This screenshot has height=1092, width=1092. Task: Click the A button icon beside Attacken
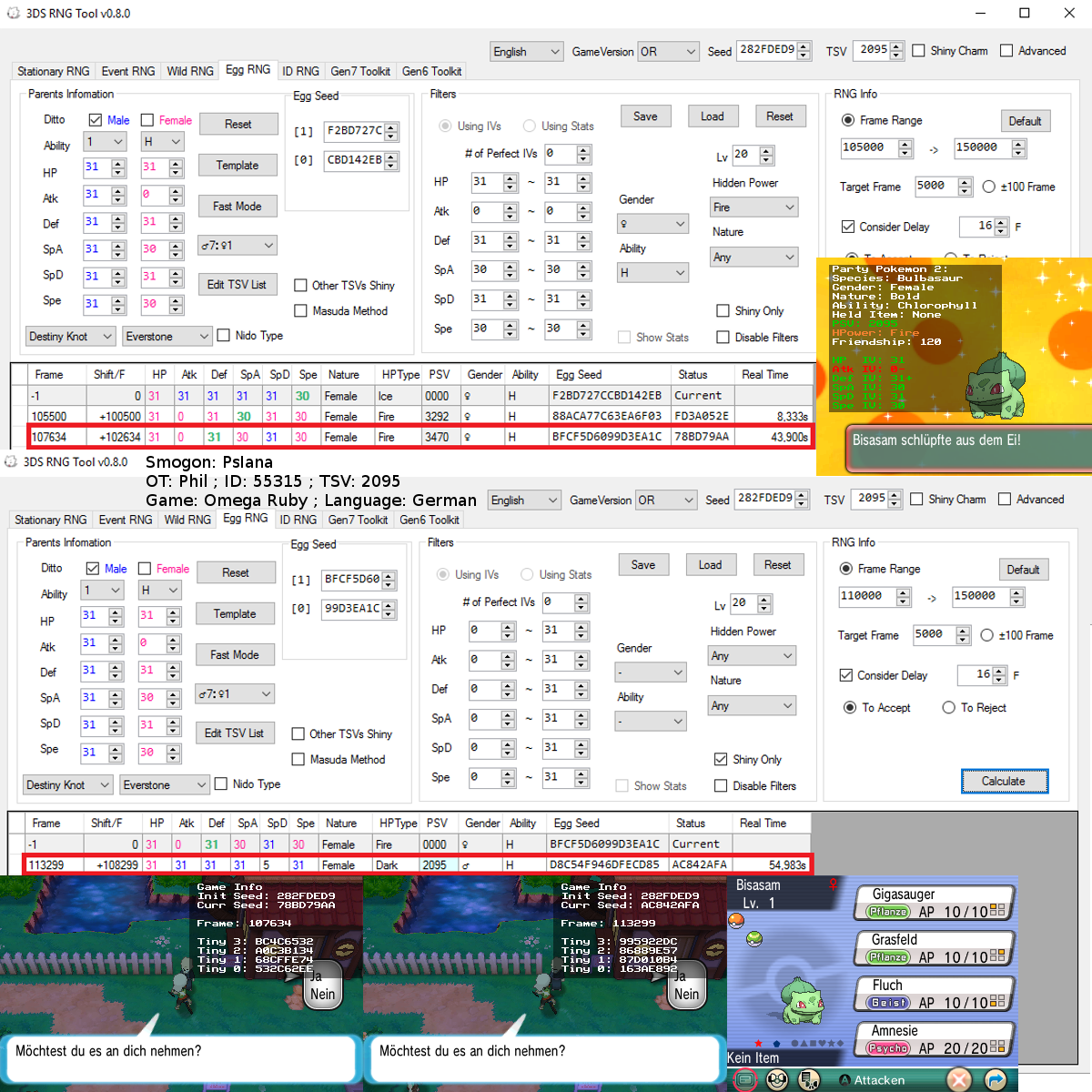(844, 1081)
